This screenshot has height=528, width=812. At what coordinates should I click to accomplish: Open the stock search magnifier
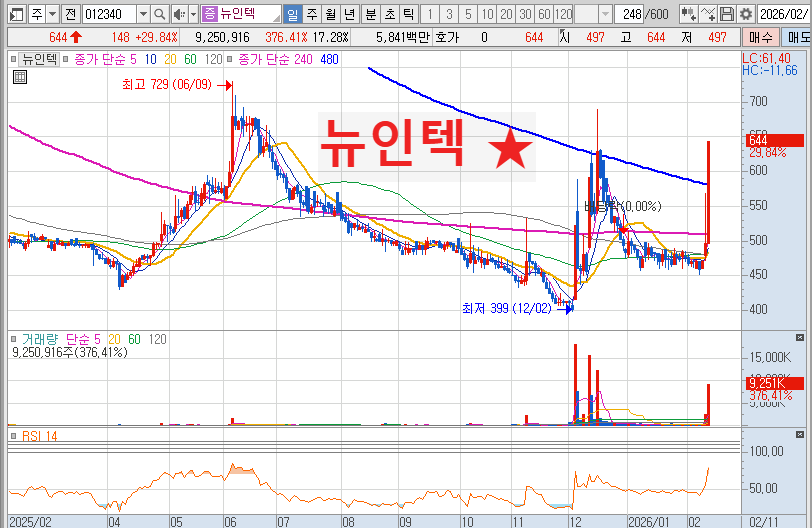click(x=160, y=14)
